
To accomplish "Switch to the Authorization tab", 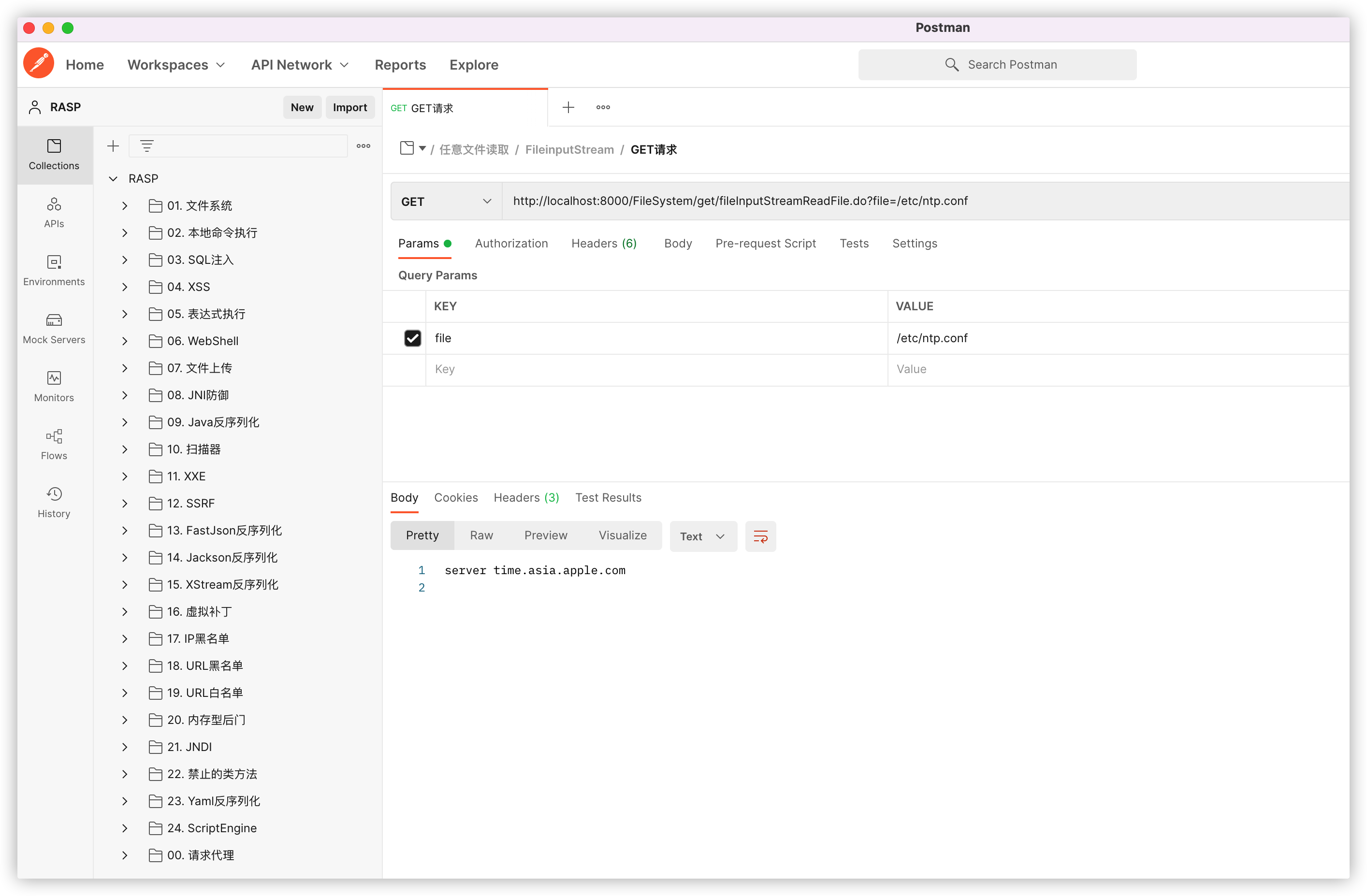I will pos(511,243).
